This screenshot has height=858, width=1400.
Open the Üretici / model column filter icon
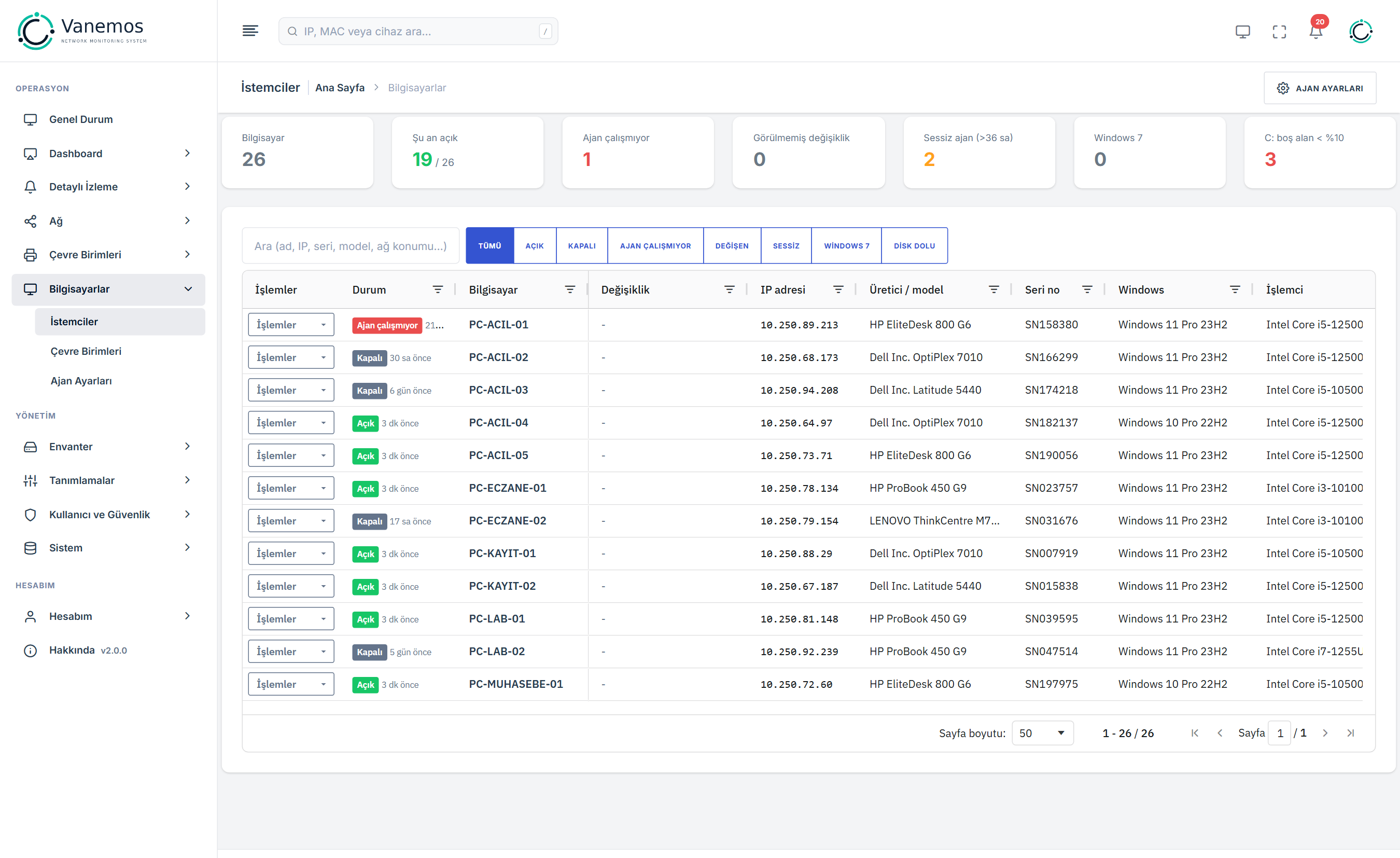(x=994, y=289)
